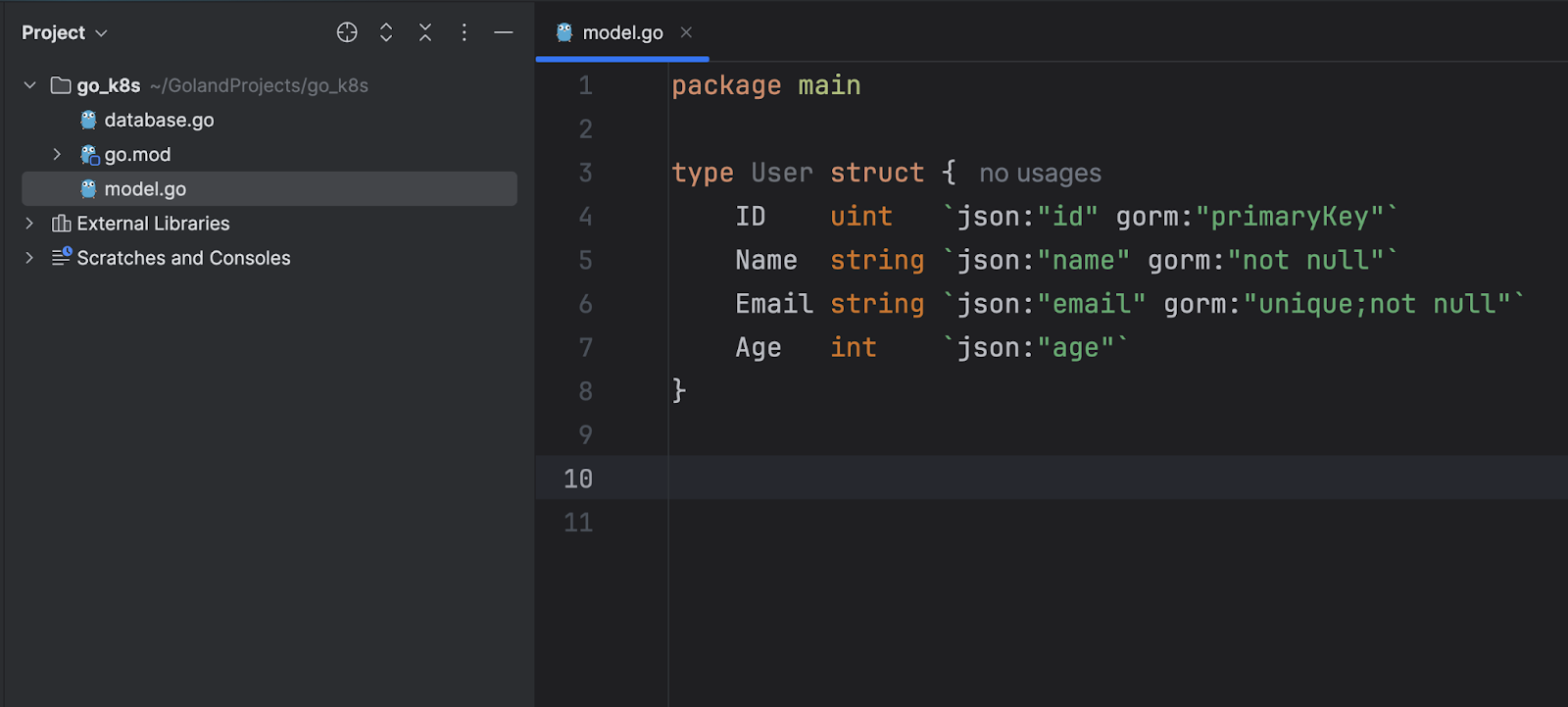This screenshot has width=1568, height=707.
Task: Click the 'Name' field name
Action: 766,260
